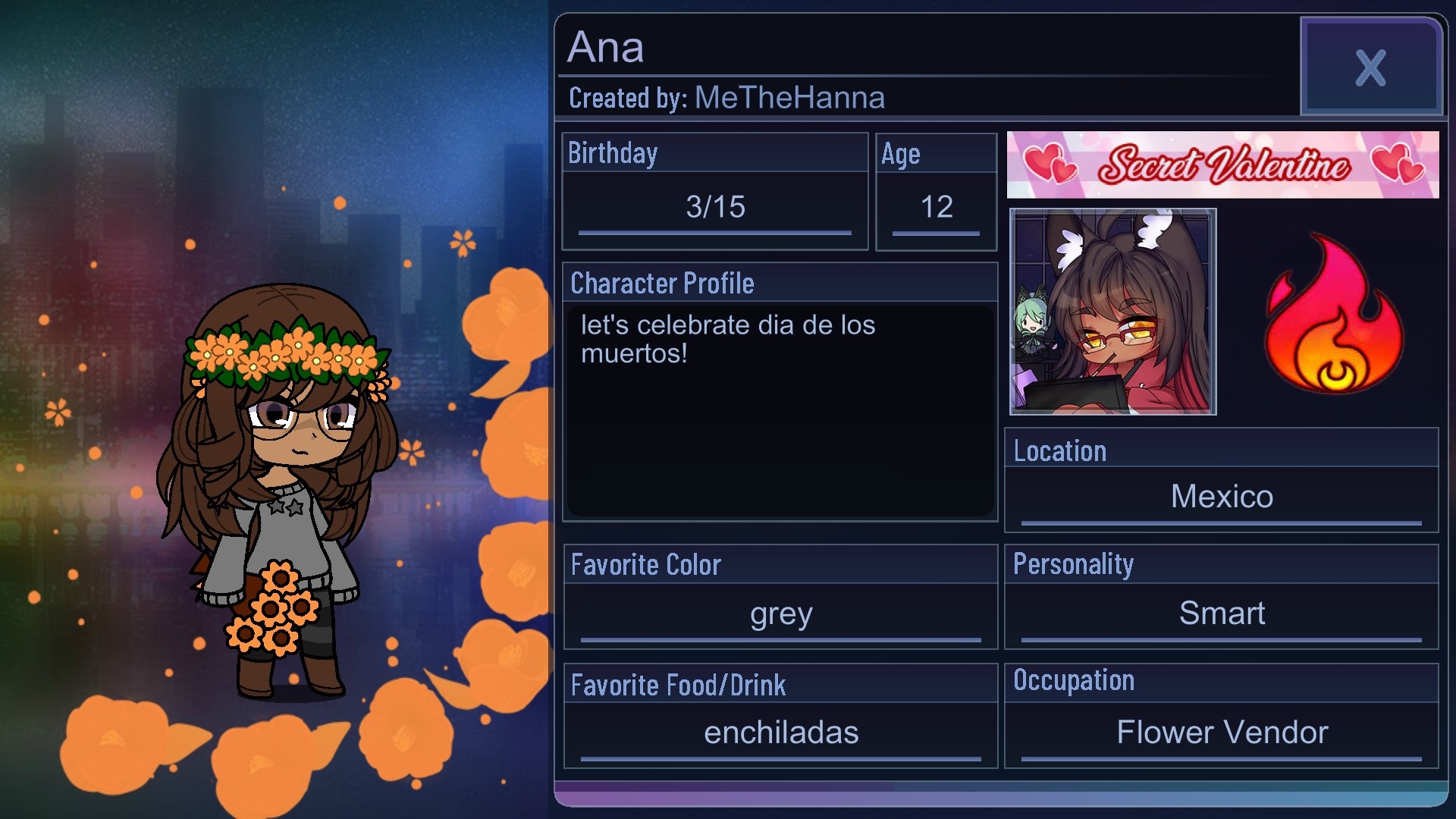Select the Ana character name field

606,47
